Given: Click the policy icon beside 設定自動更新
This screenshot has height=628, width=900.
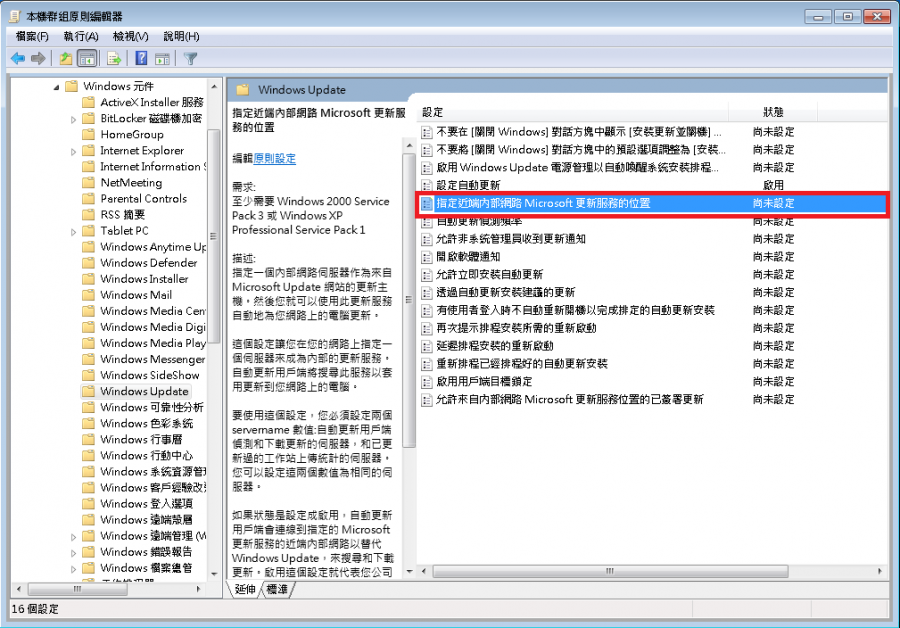Looking at the screenshot, I should click(427, 185).
